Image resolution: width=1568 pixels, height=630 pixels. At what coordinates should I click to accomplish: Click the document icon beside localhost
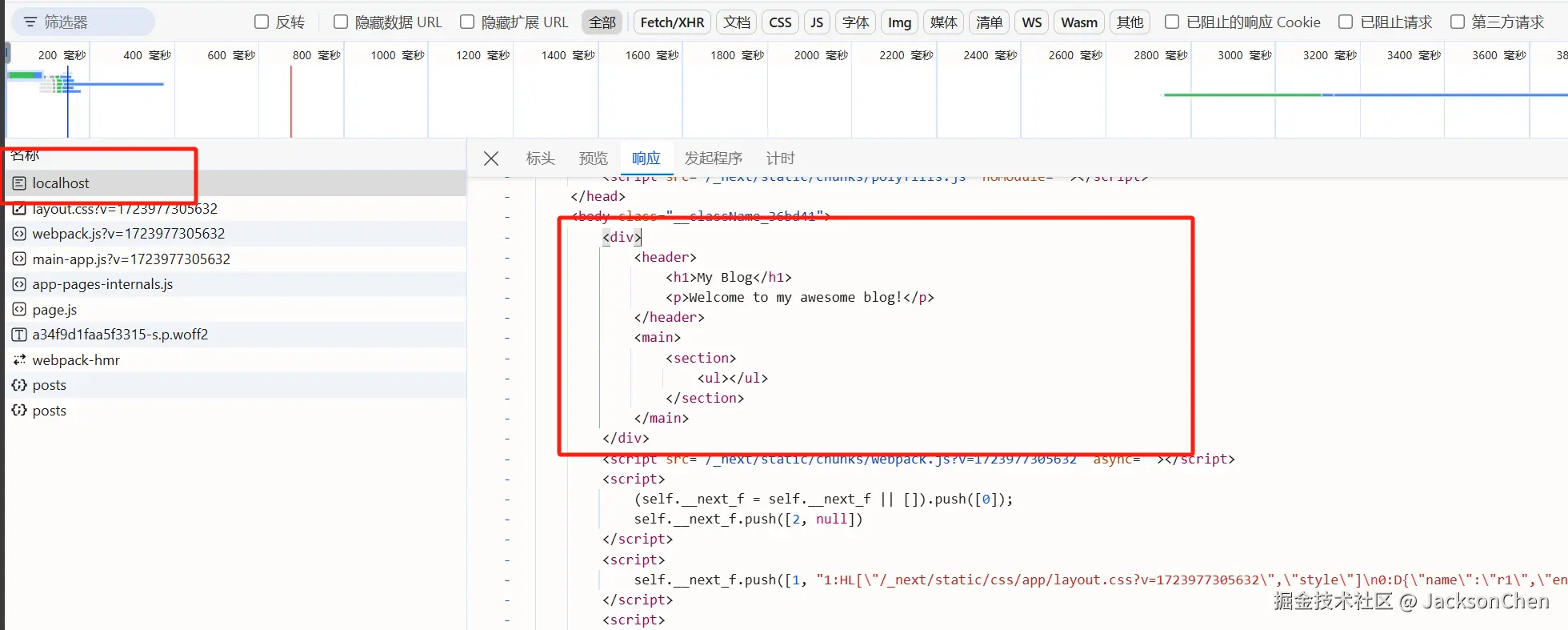tap(19, 183)
